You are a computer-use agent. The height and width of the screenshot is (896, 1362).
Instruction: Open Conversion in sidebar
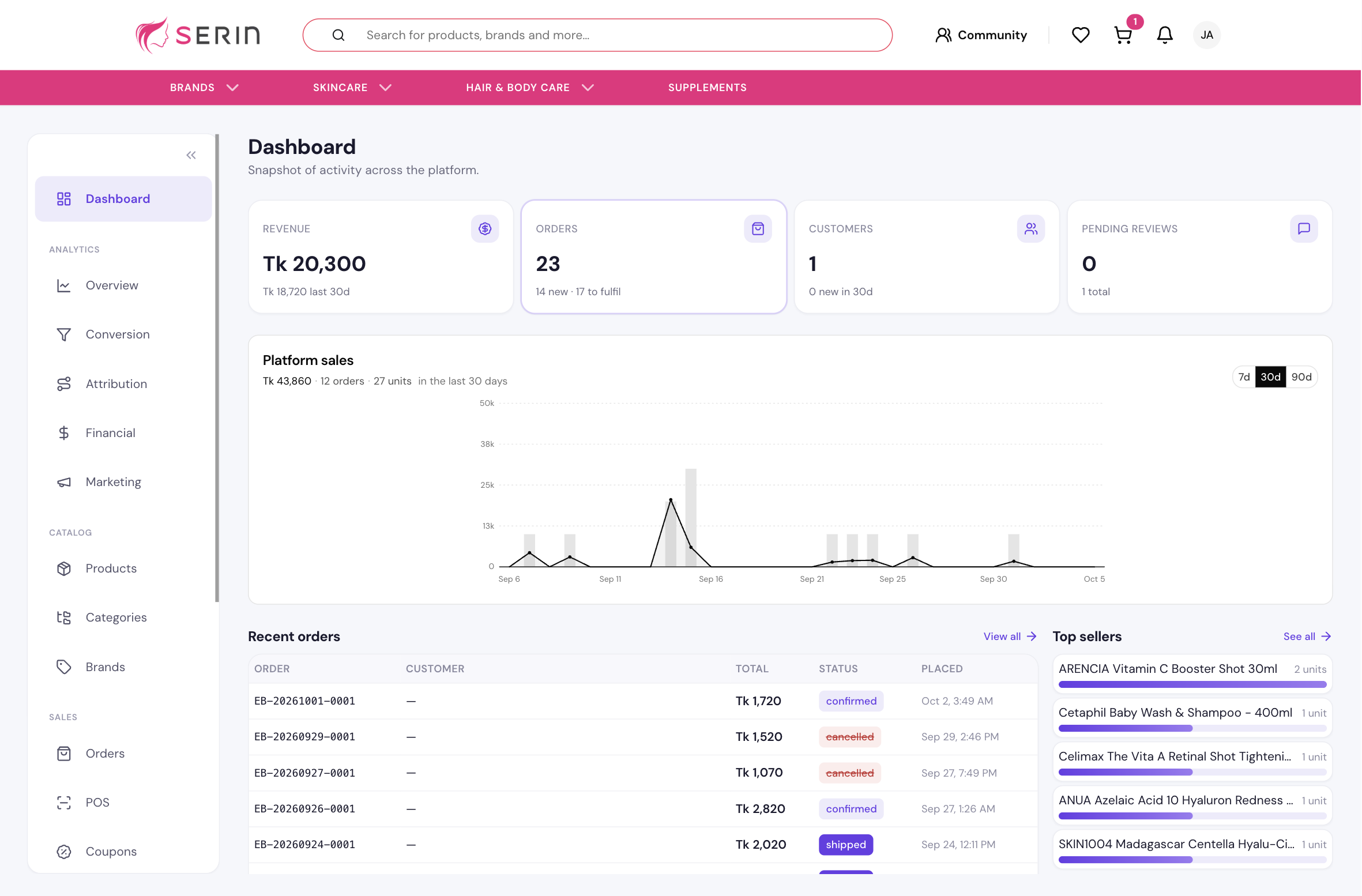(123, 334)
